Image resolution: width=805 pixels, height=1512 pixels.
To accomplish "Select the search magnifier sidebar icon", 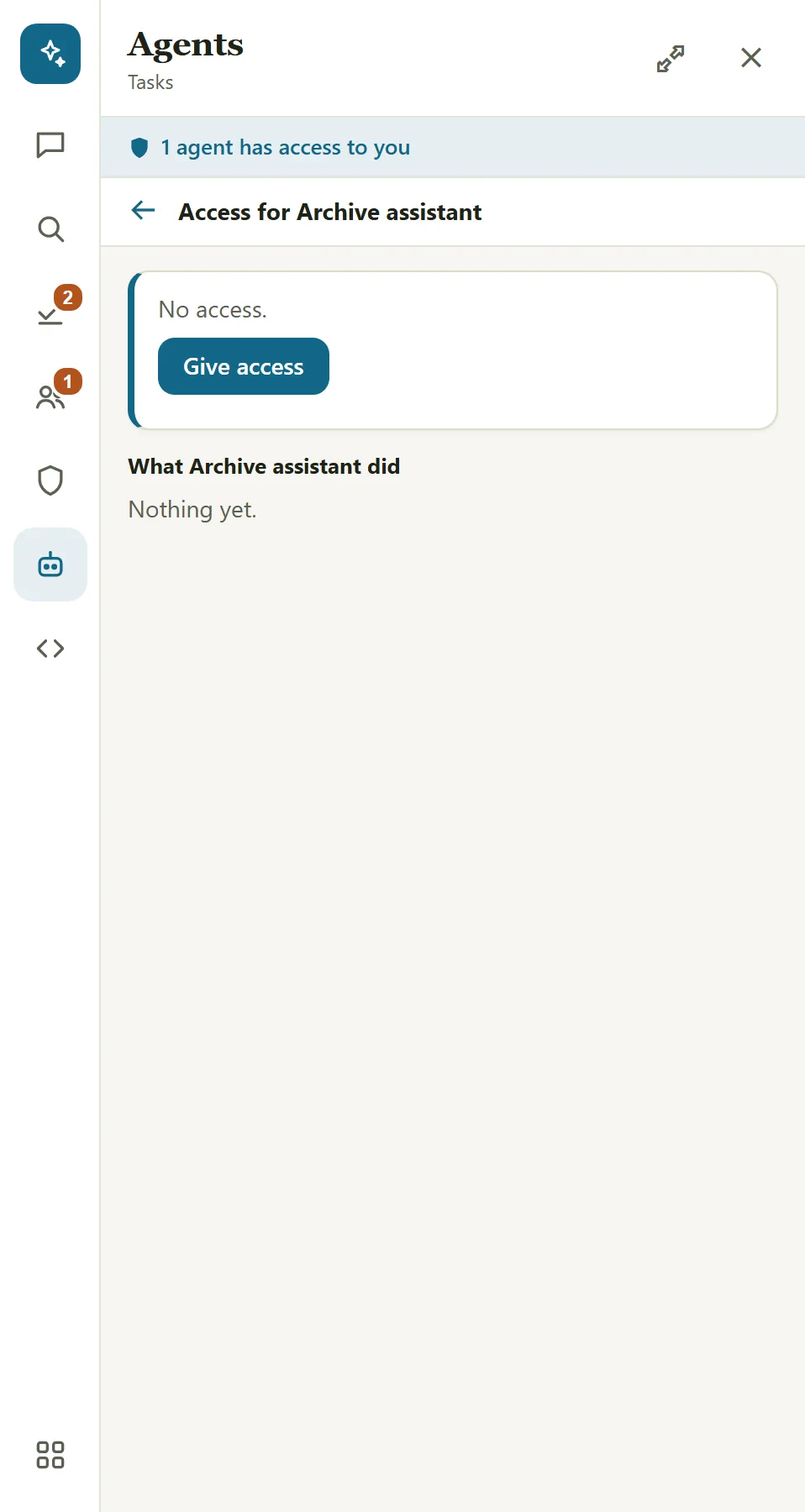I will click(50, 228).
